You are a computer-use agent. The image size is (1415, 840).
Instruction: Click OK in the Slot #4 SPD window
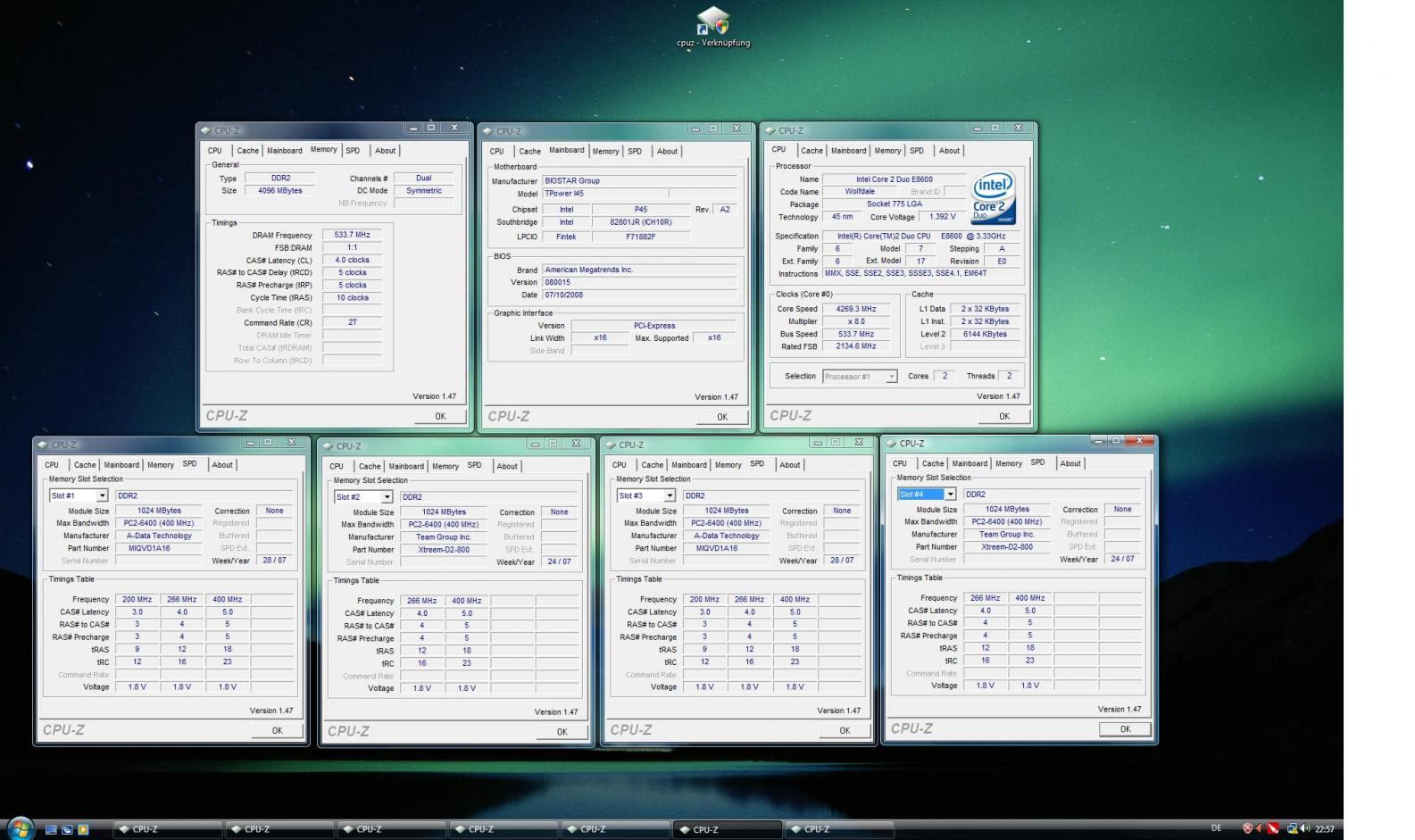(x=1125, y=729)
